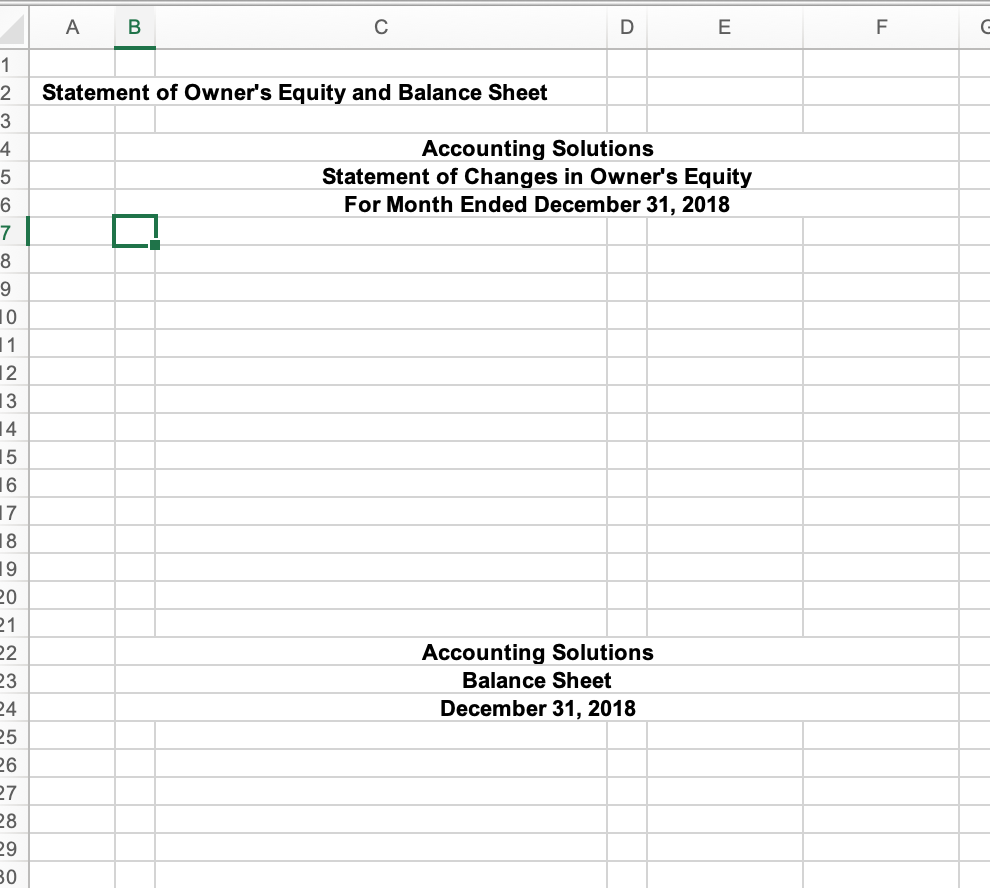Screen dimensions: 990x888
Task: Click 'For Month Ended December 31, 2018' cell
Action: pyautogui.click(x=537, y=205)
